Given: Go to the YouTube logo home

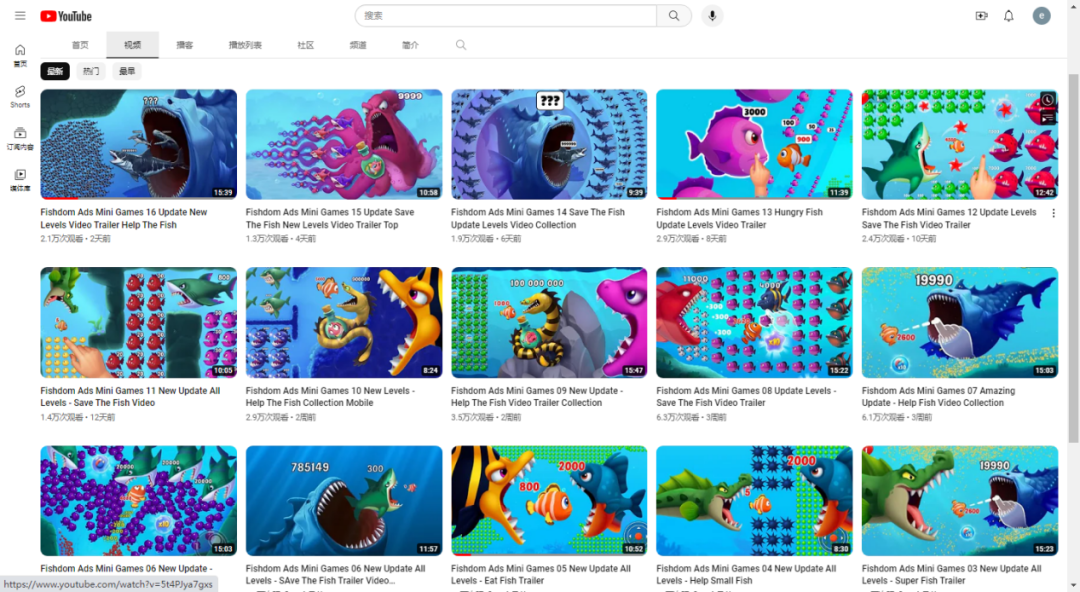Looking at the screenshot, I should point(65,16).
